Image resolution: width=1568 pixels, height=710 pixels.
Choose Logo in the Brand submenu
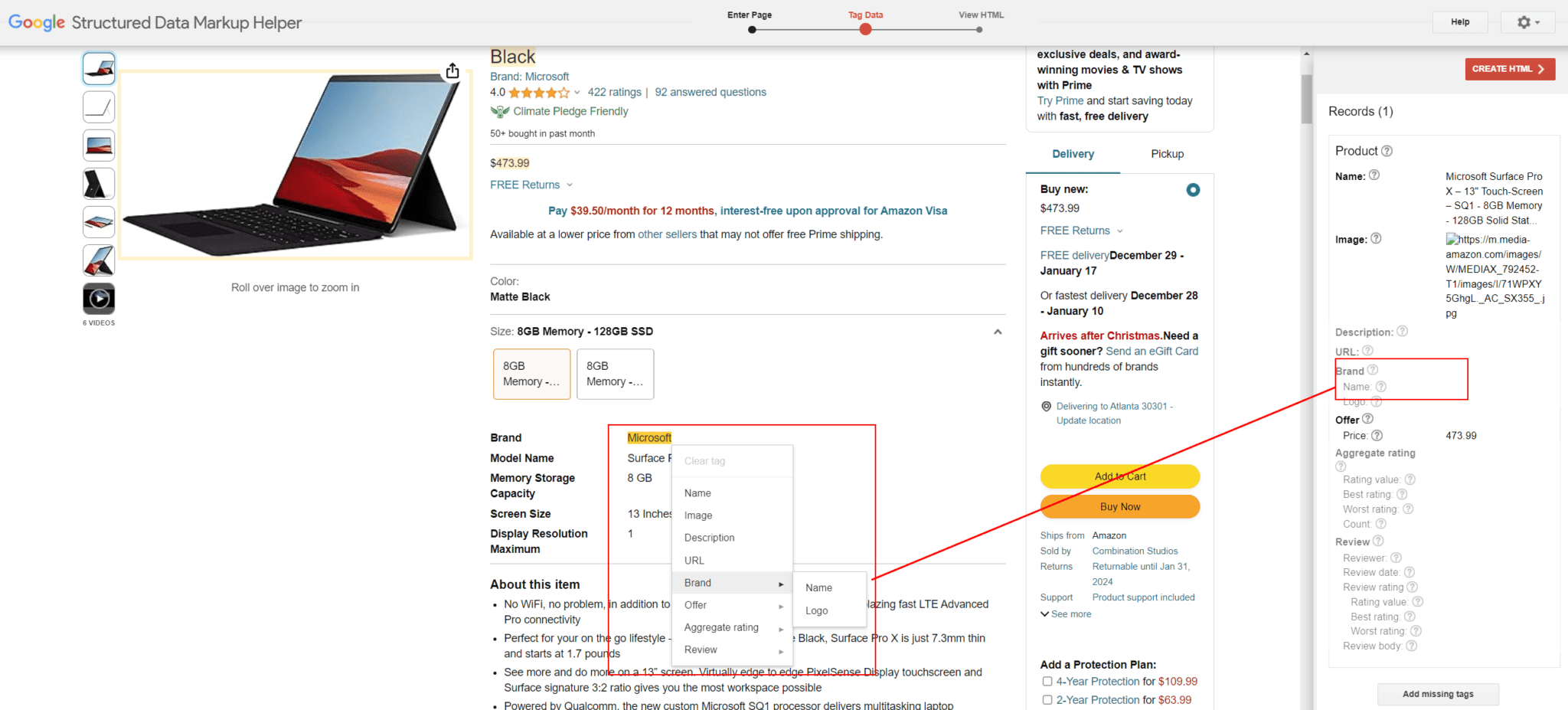(x=816, y=610)
